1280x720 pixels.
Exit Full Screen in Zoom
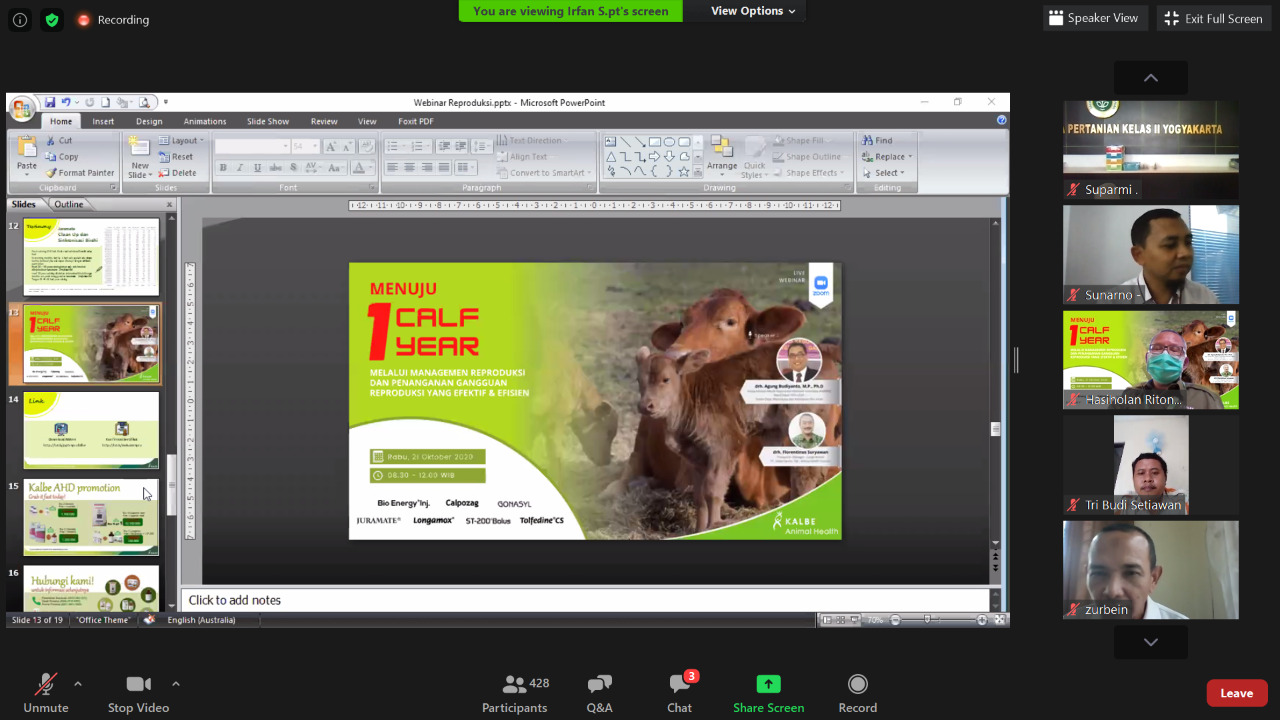tap(1212, 18)
